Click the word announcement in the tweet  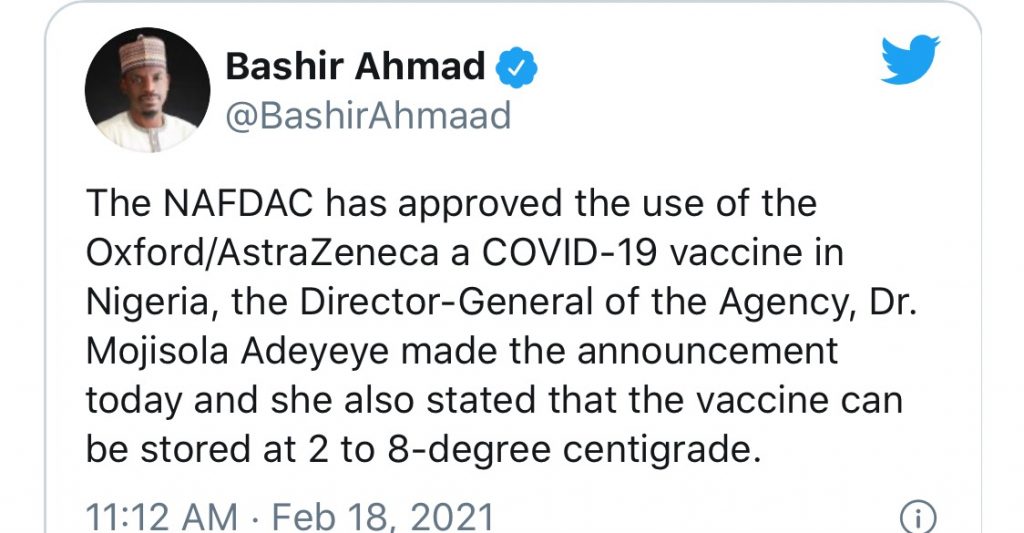[x=707, y=351]
